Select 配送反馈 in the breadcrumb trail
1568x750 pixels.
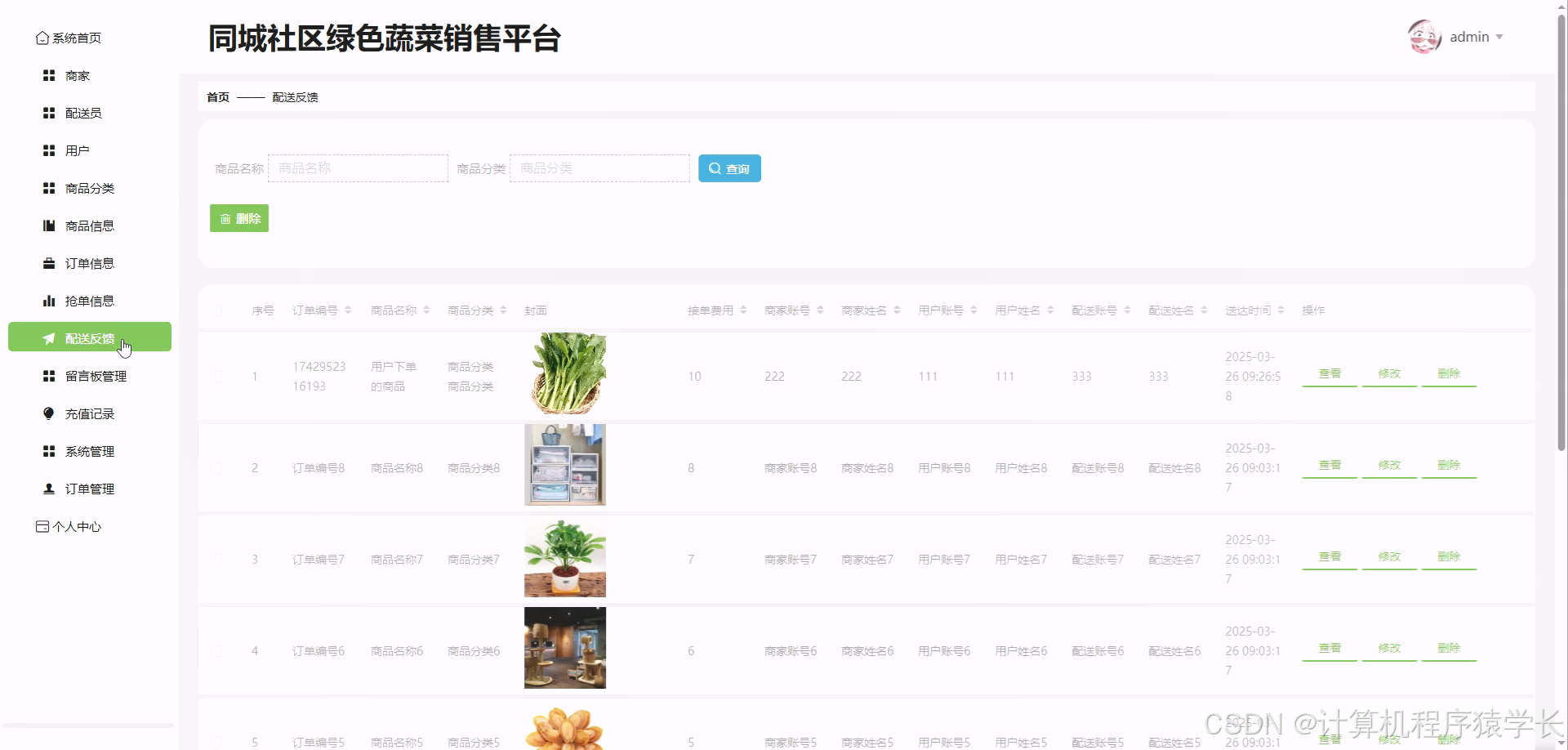click(x=295, y=96)
